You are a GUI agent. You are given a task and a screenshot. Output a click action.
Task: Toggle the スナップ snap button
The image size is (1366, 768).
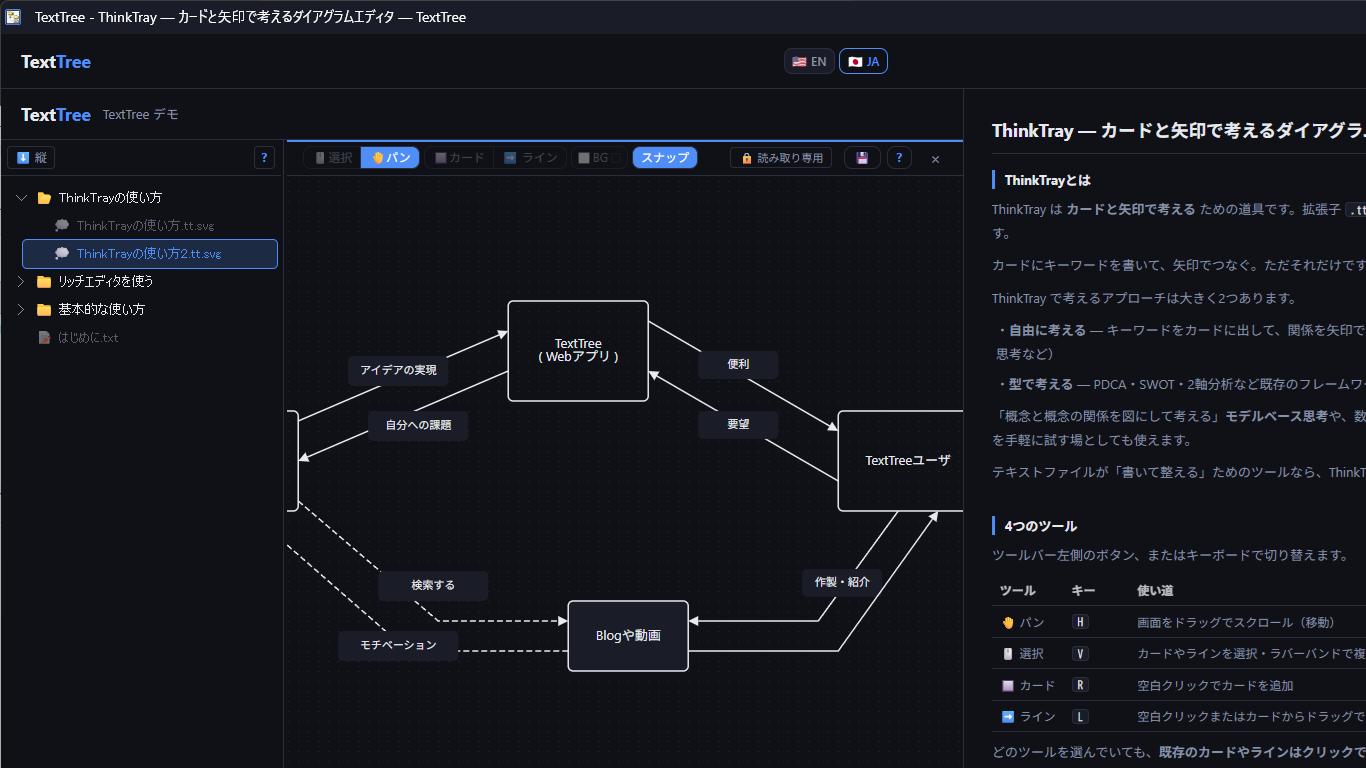click(x=665, y=158)
